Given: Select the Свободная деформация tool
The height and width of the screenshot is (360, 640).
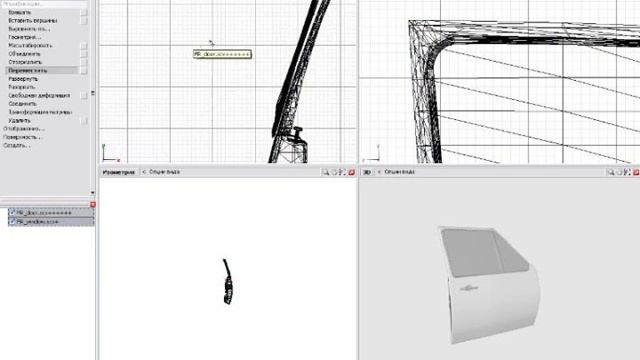Looking at the screenshot, I should pos(39,96).
